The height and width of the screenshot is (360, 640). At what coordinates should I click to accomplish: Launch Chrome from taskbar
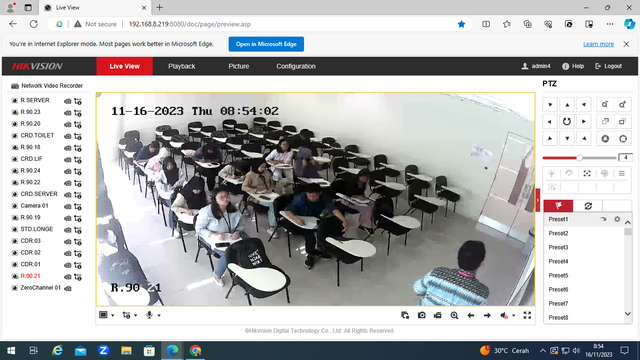coord(196,350)
